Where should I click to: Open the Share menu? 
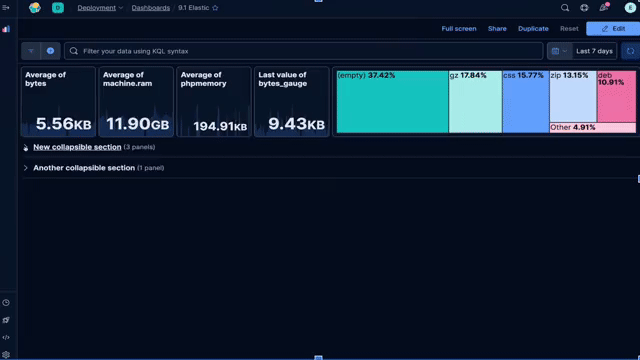(x=497, y=29)
